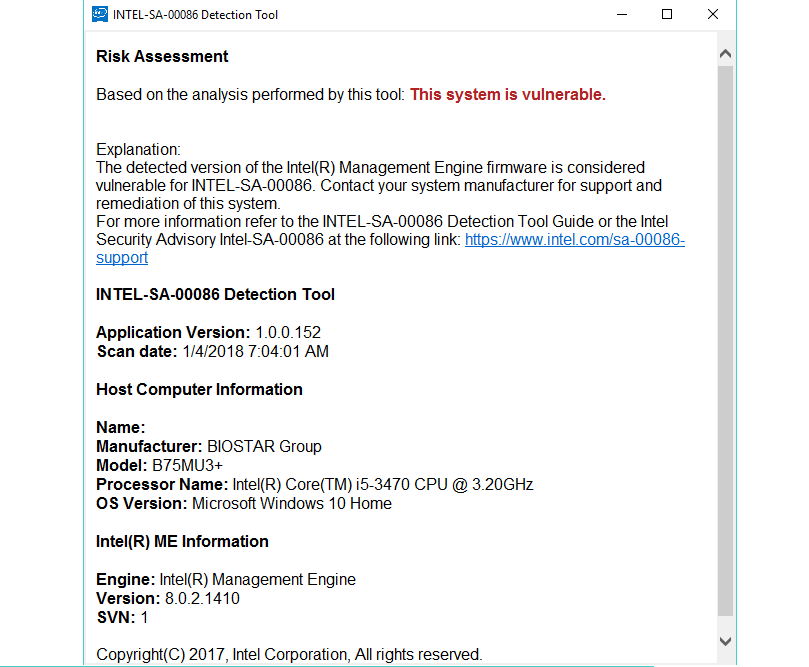The image size is (809, 667).
Task: Click the 'Name:' label
Action: tap(121, 427)
